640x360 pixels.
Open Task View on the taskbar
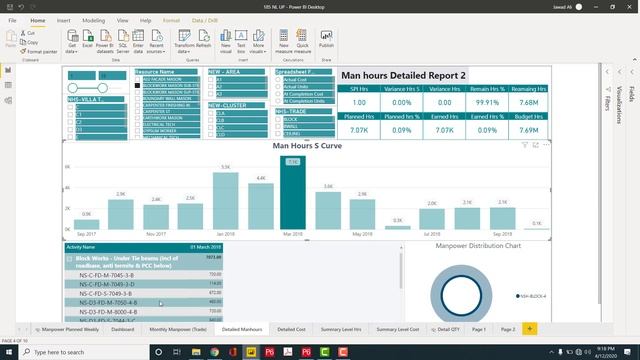177,352
